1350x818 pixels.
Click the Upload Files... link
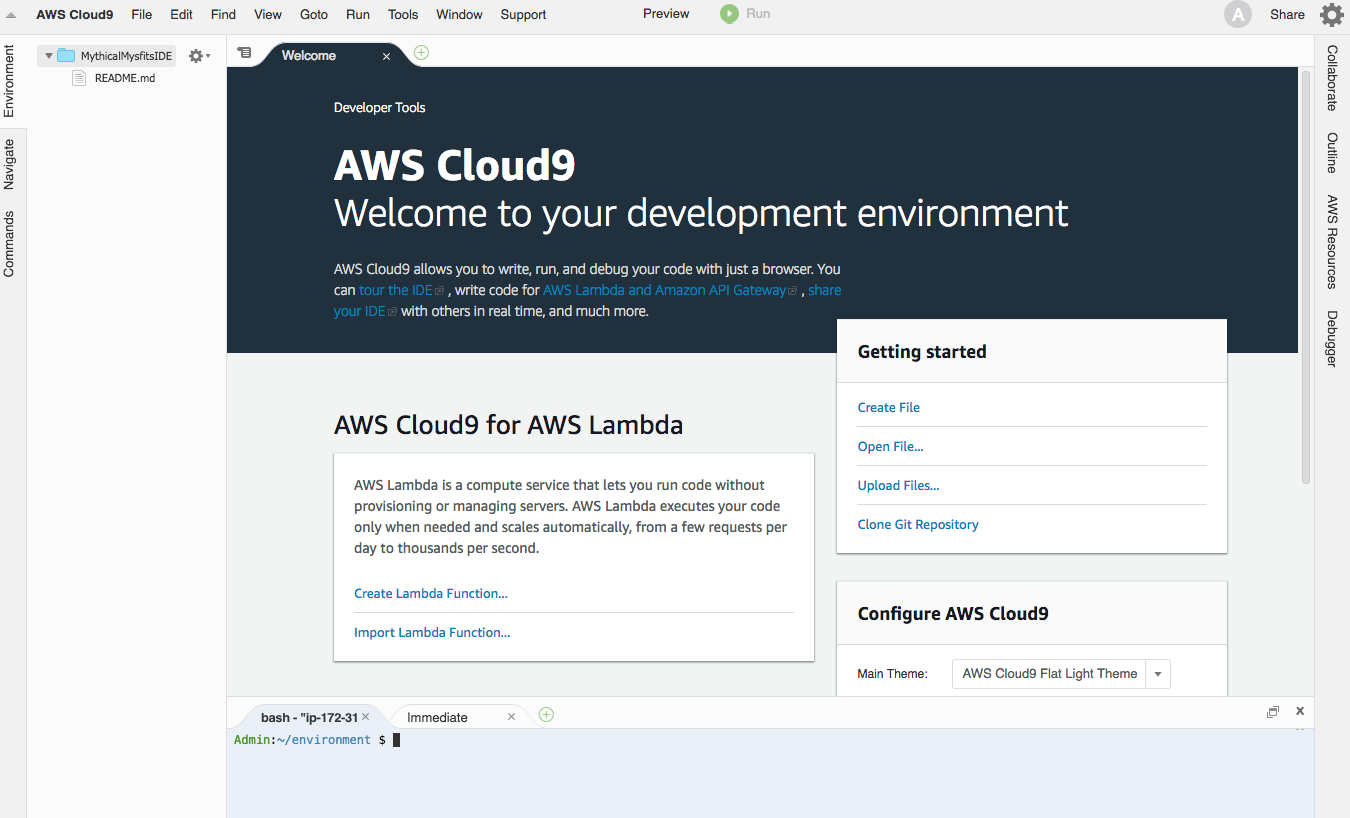899,485
